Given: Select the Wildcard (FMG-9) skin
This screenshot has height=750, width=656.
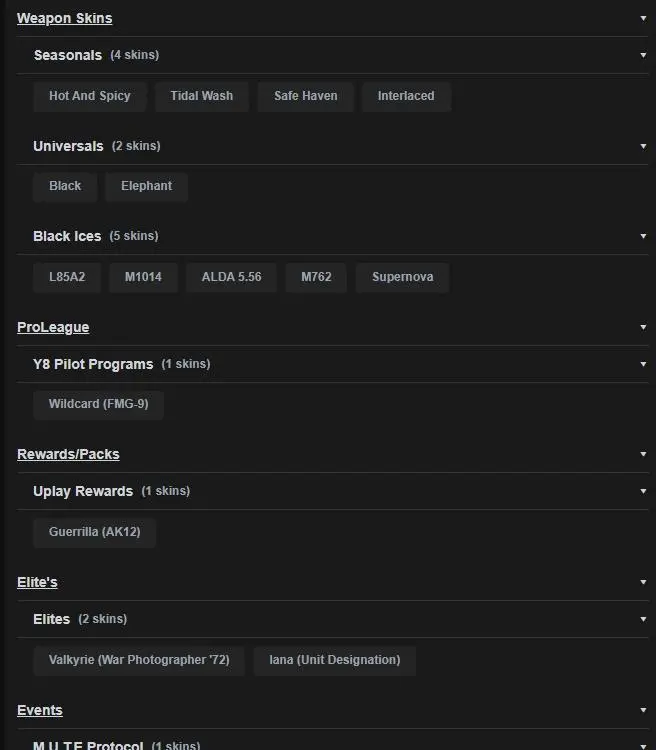Looking at the screenshot, I should 98,404.
